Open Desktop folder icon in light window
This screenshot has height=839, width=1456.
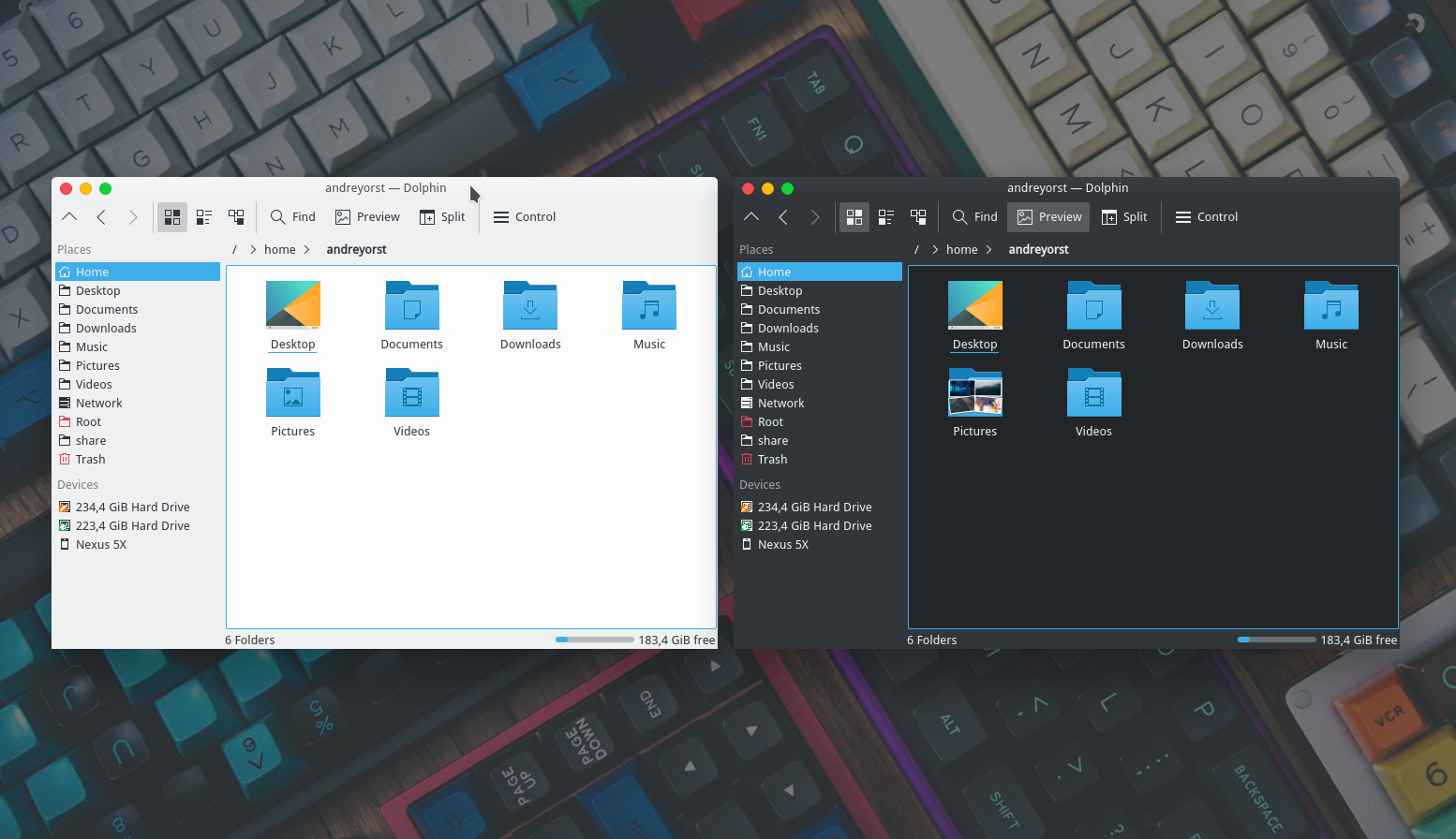[293, 305]
